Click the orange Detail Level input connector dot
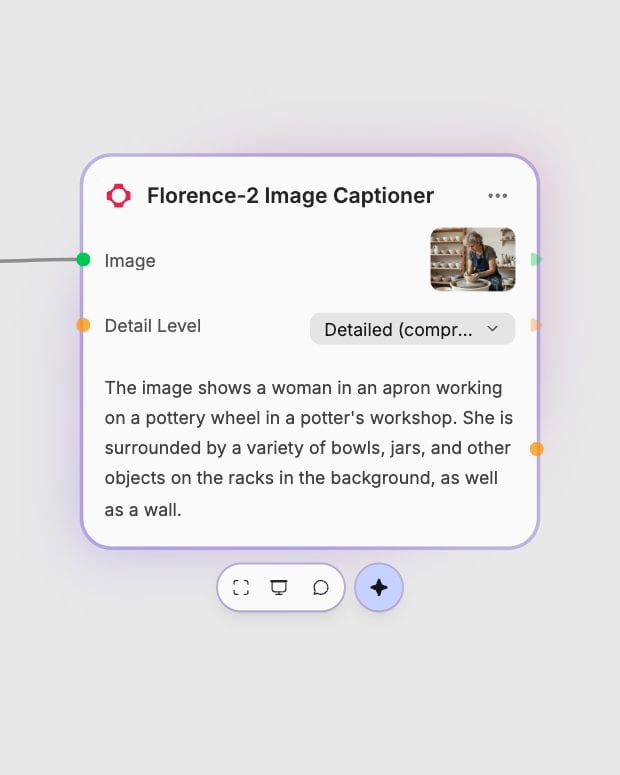This screenshot has height=775, width=620. coord(83,325)
